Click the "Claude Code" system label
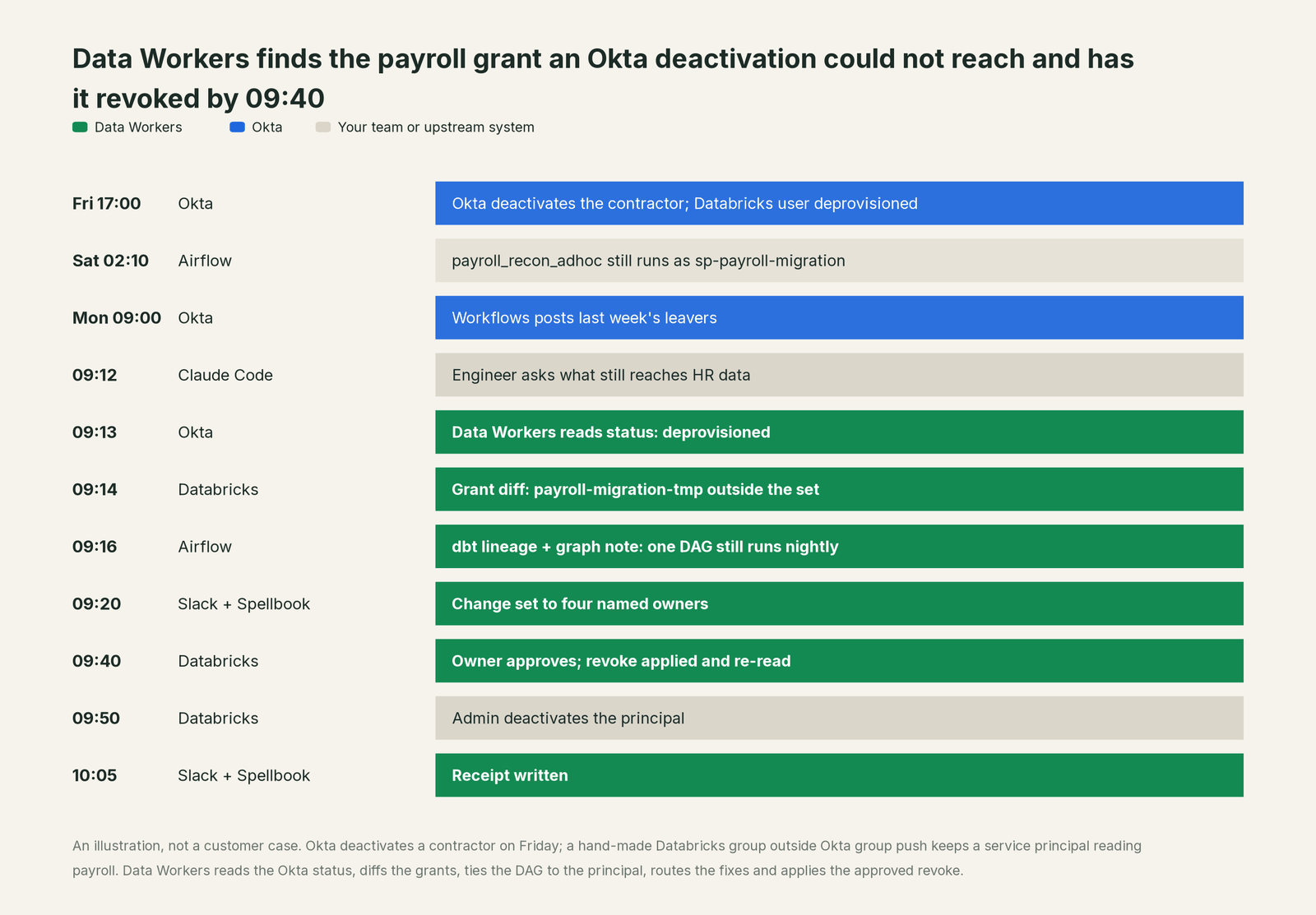The height and width of the screenshot is (915, 1316). 225,375
